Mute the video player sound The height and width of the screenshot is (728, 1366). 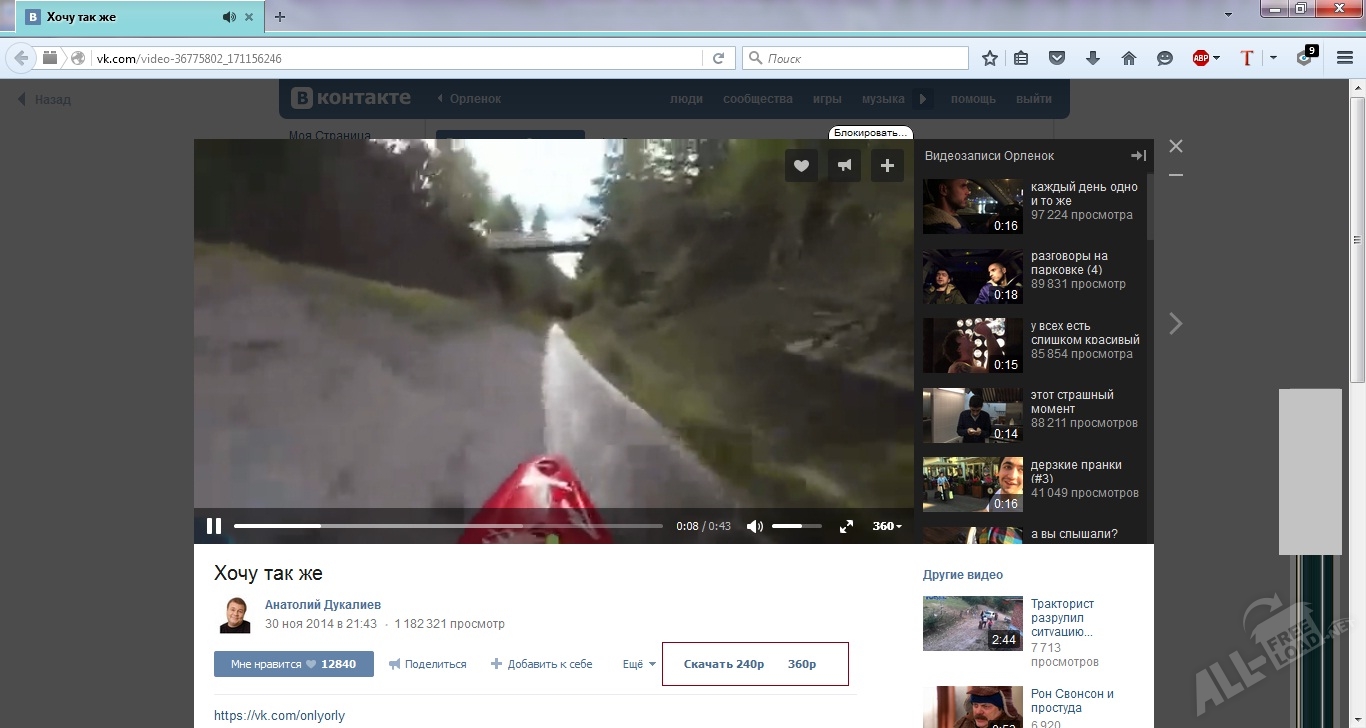[x=755, y=526]
